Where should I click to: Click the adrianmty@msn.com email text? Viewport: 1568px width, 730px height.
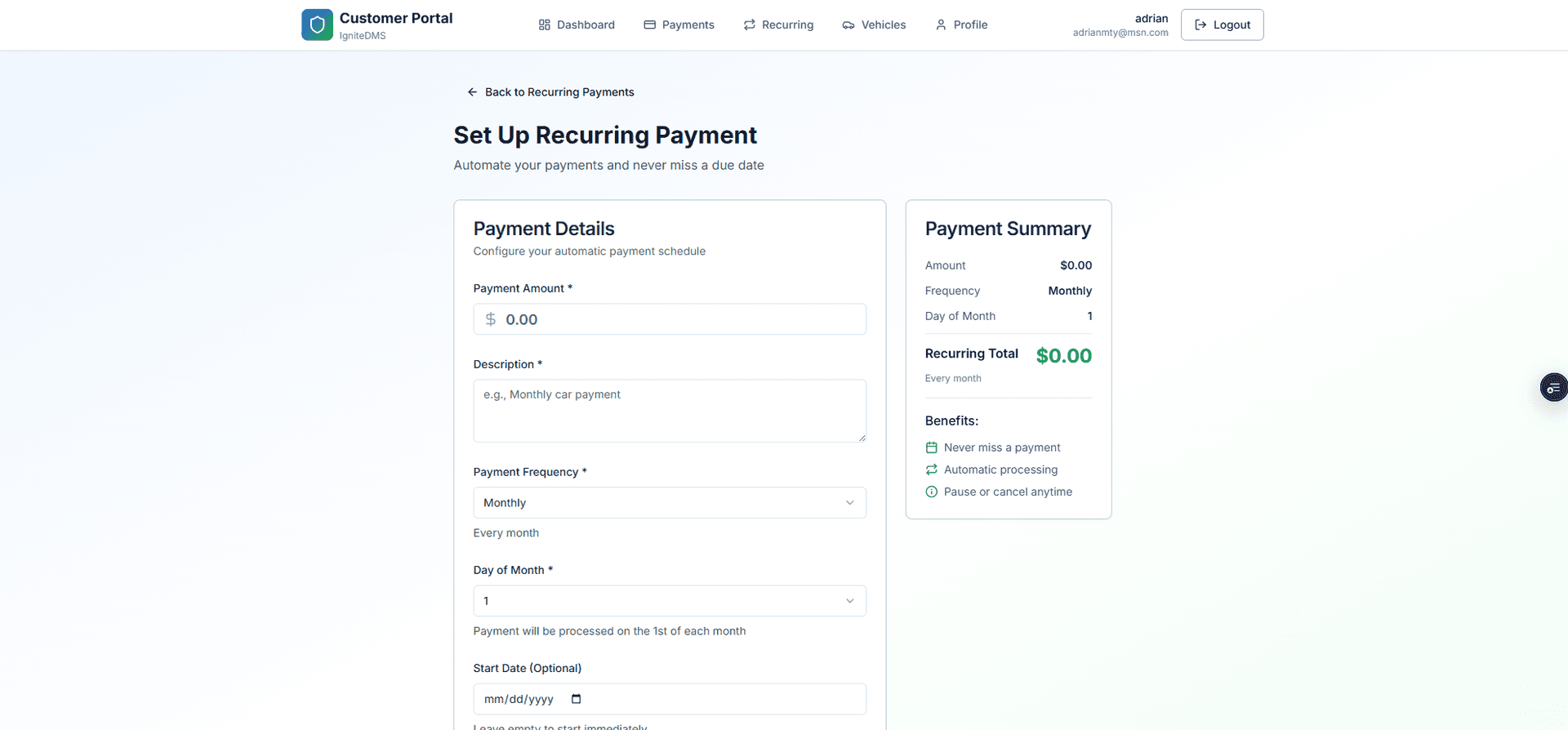1120,33
